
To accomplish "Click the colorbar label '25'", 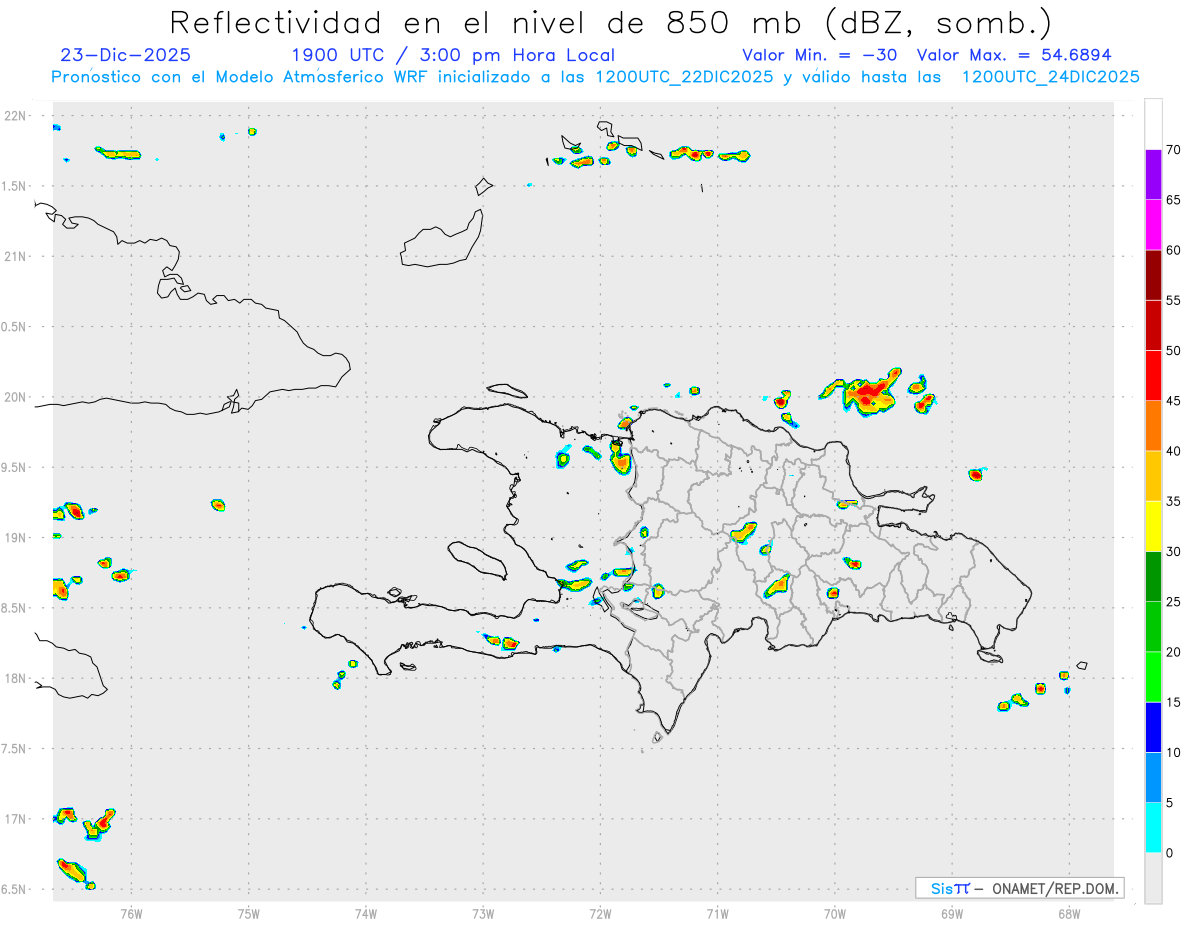I will (x=1174, y=602).
